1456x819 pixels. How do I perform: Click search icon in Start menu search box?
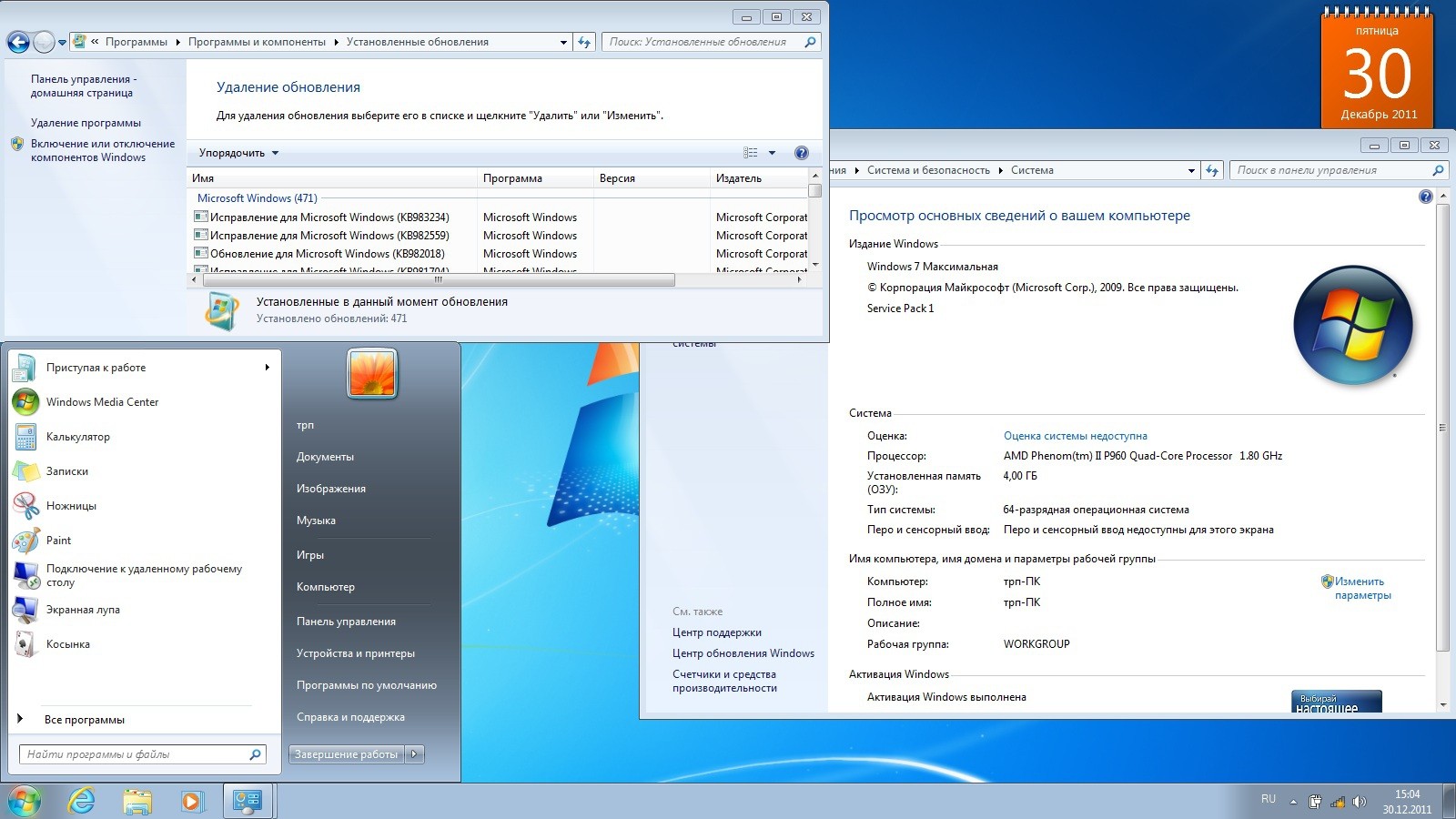[x=255, y=754]
